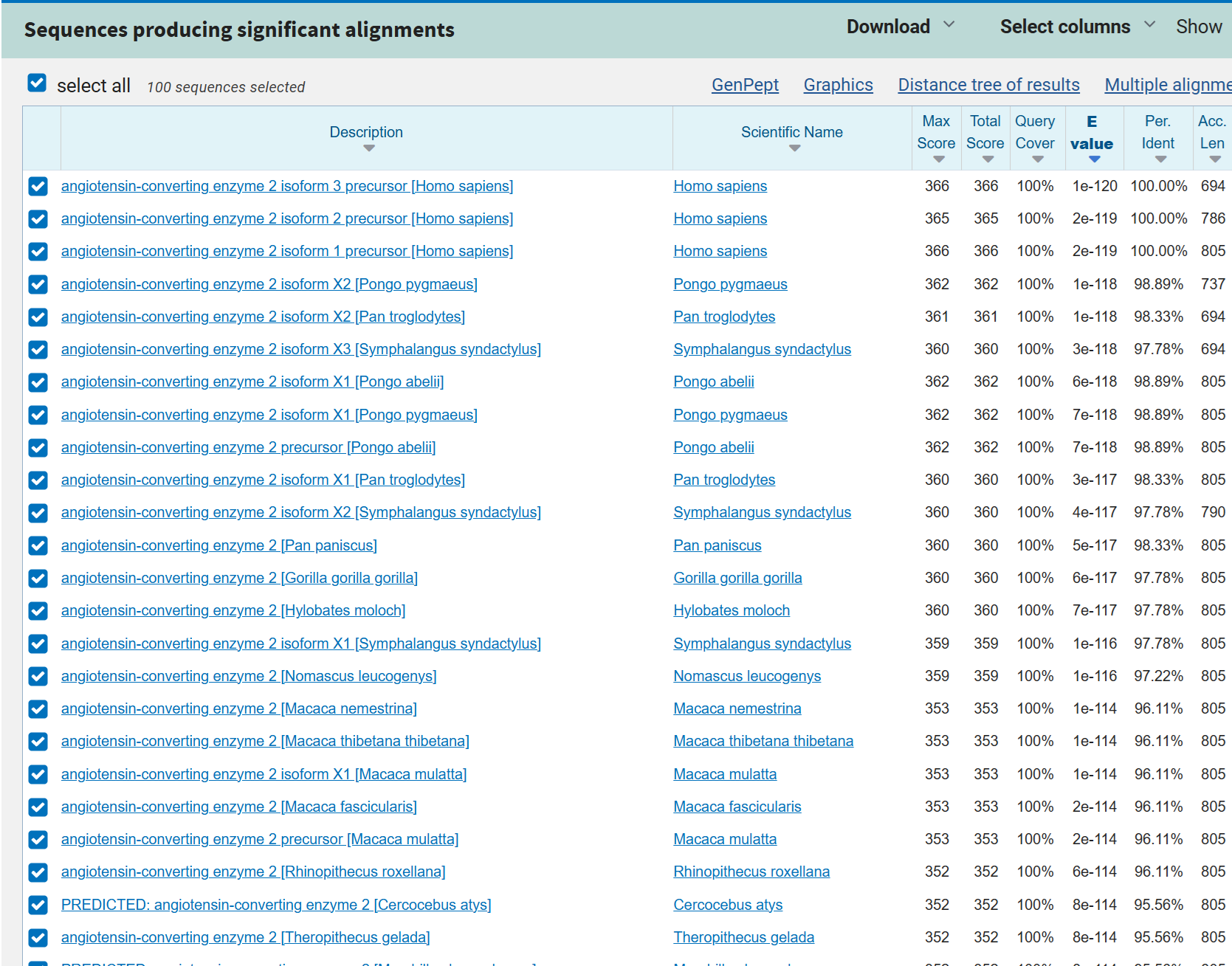Sort by Total Score using its arrow
The height and width of the screenshot is (966, 1232).
988,159
